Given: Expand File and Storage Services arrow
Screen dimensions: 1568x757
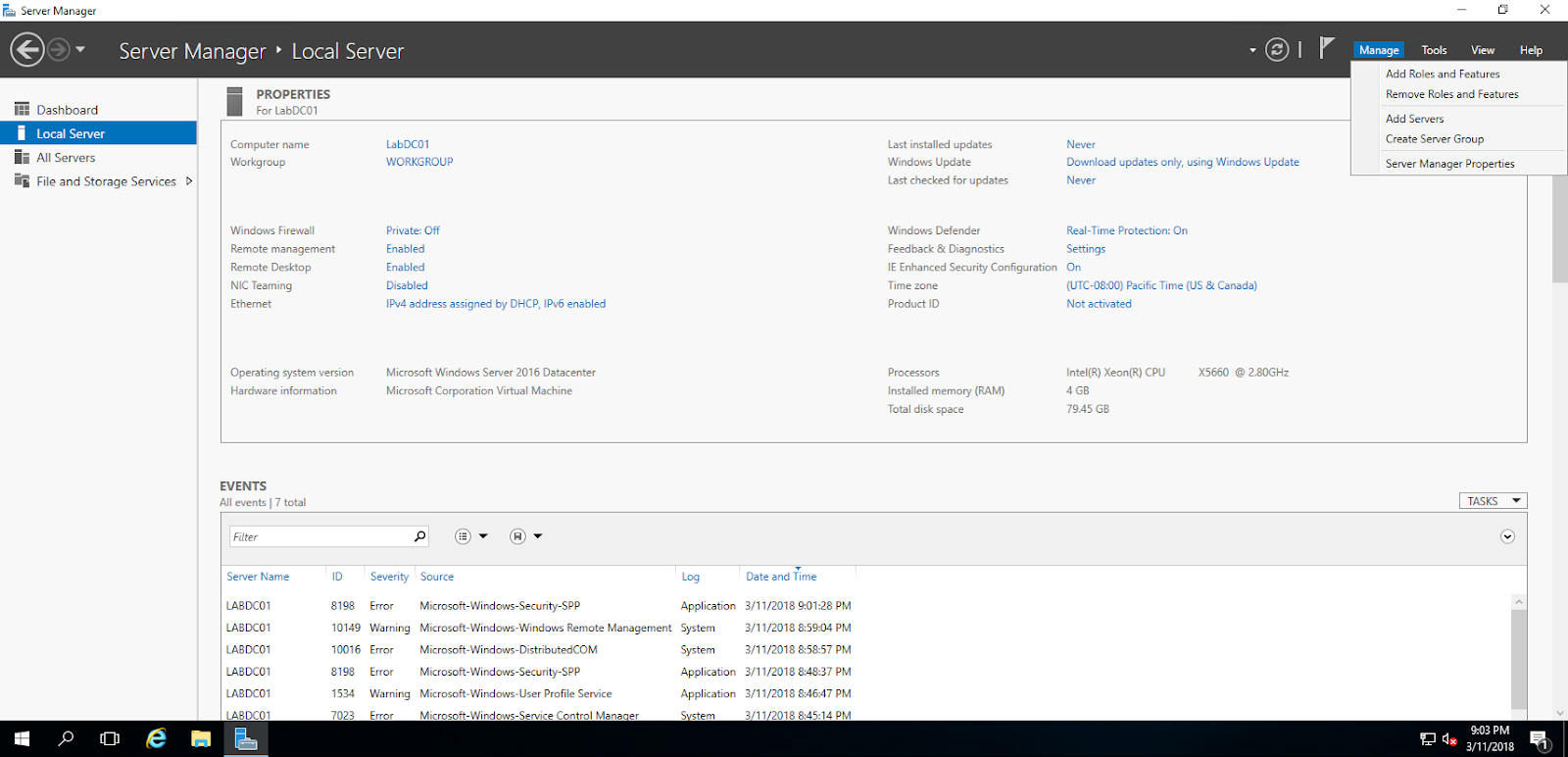Looking at the screenshot, I should (189, 180).
